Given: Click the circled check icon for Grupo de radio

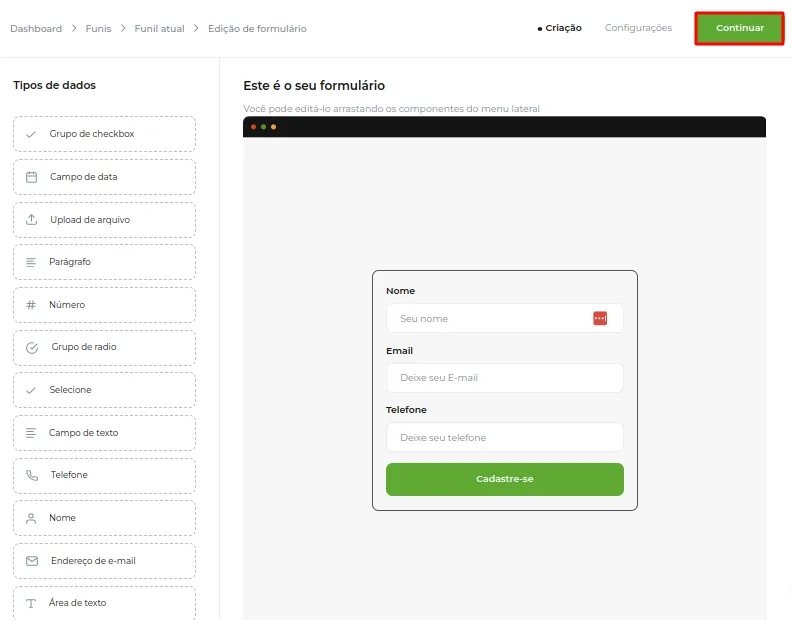Looking at the screenshot, I should click(32, 348).
